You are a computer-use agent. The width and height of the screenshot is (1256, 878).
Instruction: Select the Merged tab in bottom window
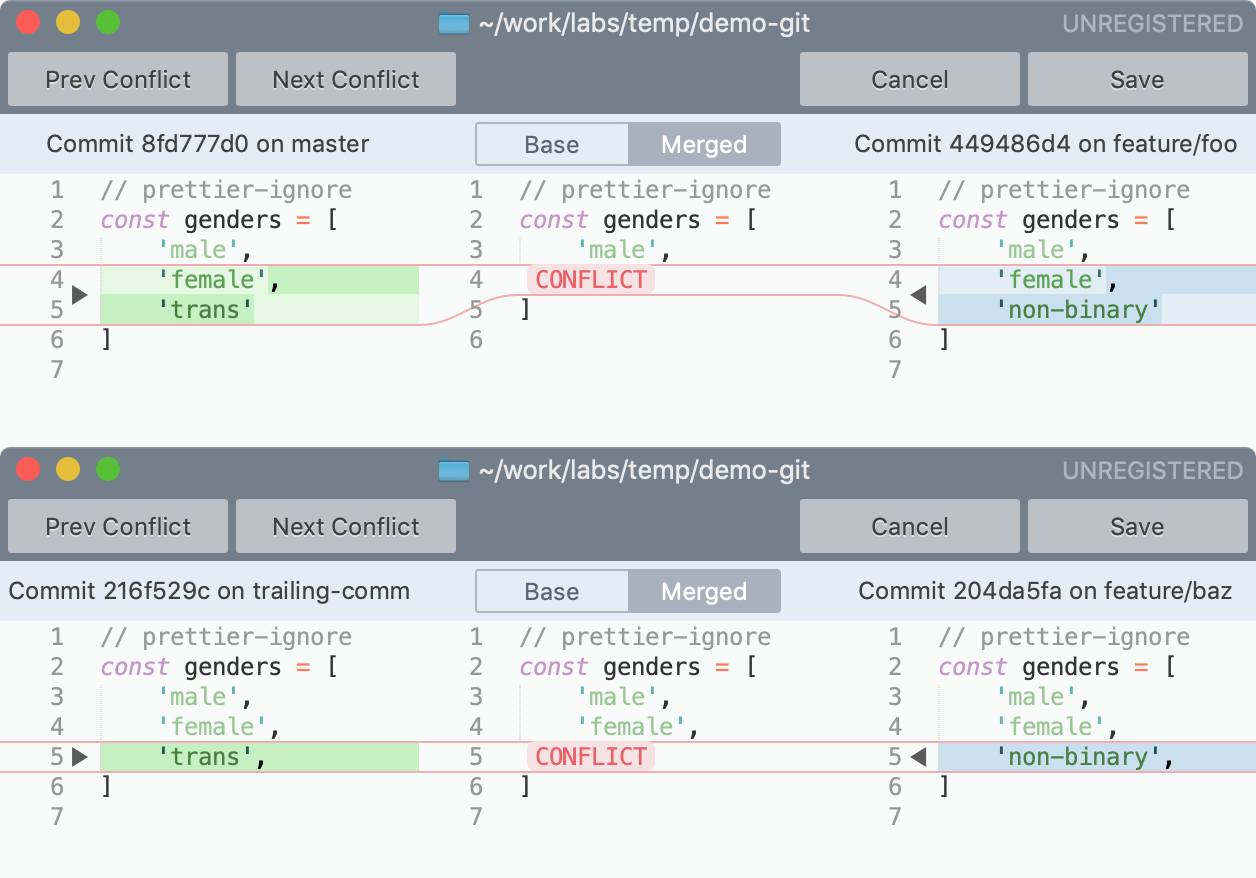(x=704, y=591)
